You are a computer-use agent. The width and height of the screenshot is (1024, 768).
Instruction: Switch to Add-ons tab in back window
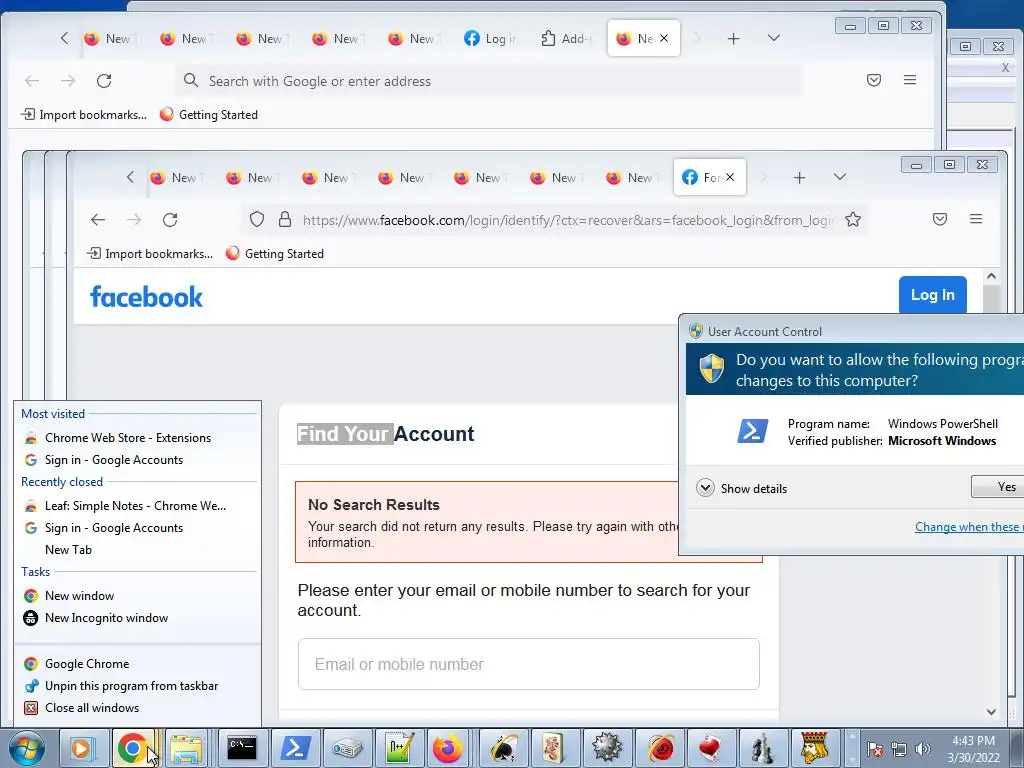568,39
